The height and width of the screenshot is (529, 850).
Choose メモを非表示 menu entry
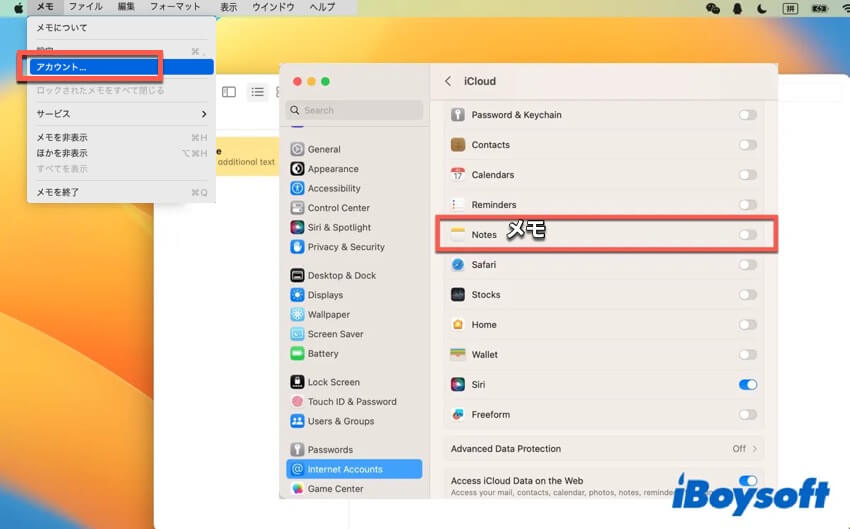(x=121, y=138)
